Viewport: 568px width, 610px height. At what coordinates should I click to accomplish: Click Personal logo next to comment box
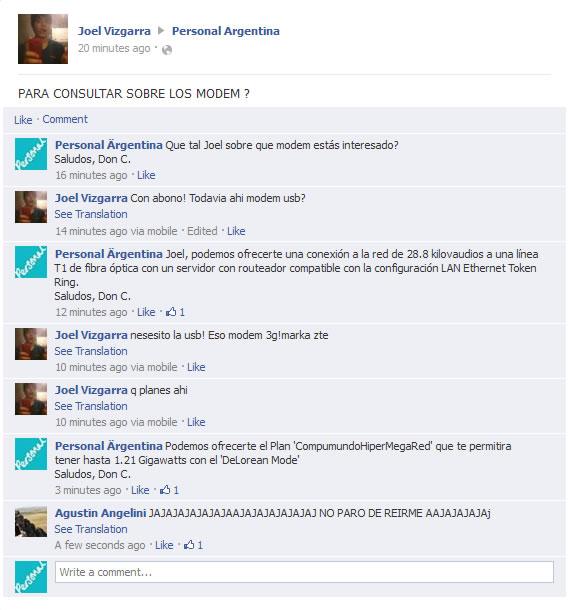31,577
